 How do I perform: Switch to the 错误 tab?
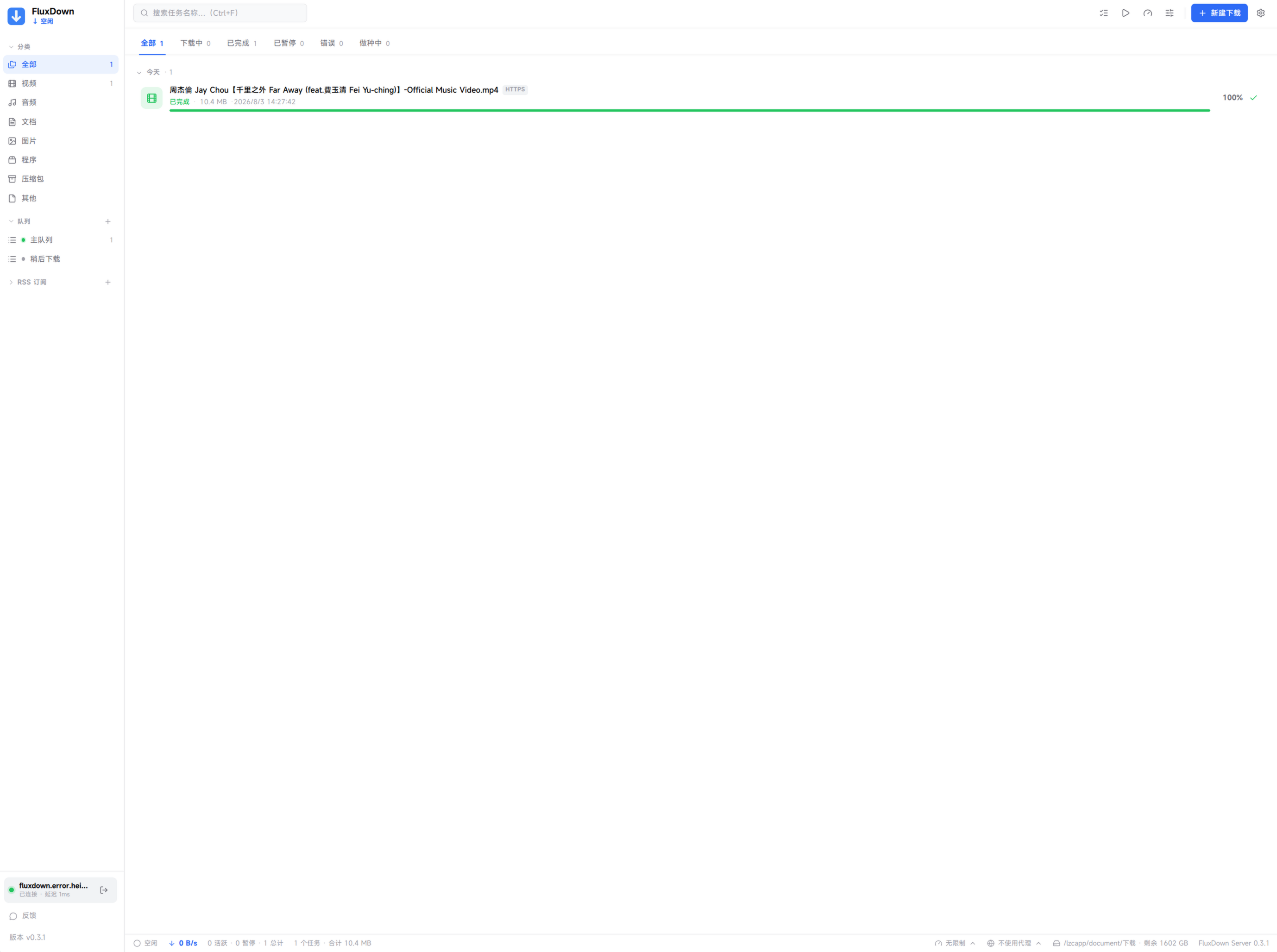point(332,43)
